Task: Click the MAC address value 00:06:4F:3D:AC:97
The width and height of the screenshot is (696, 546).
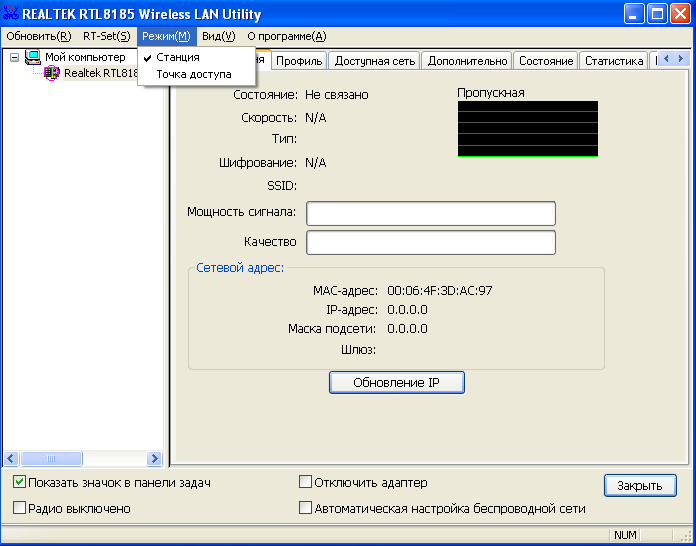Action: [x=439, y=291]
